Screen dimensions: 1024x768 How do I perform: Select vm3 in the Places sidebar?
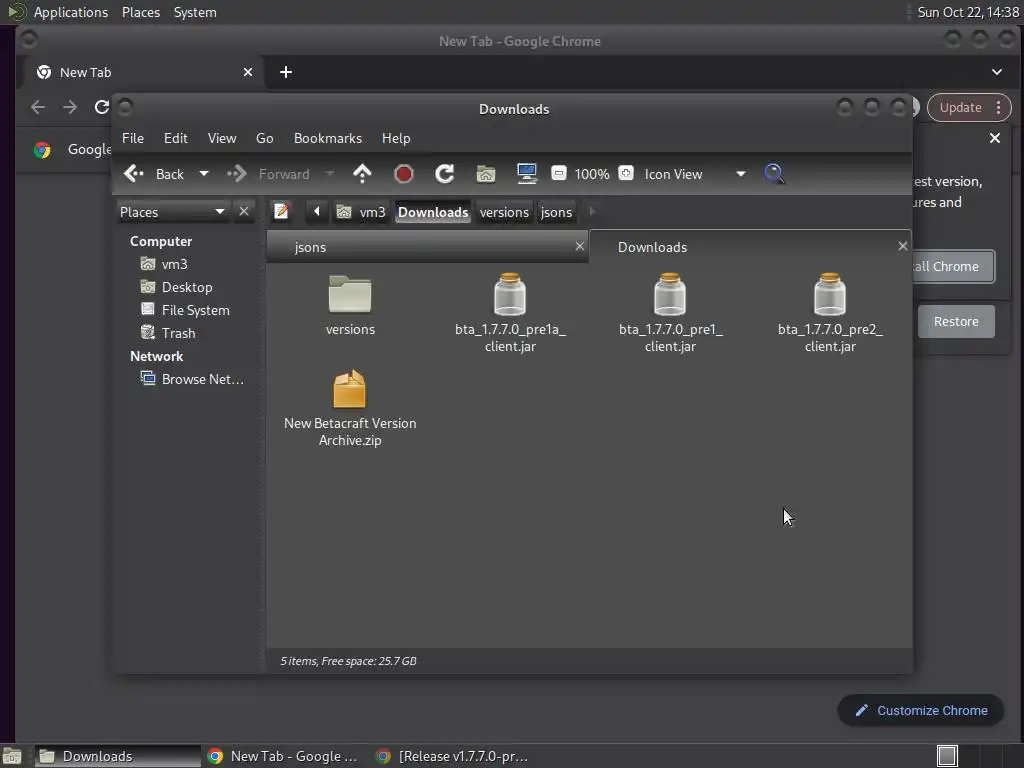pos(174,264)
